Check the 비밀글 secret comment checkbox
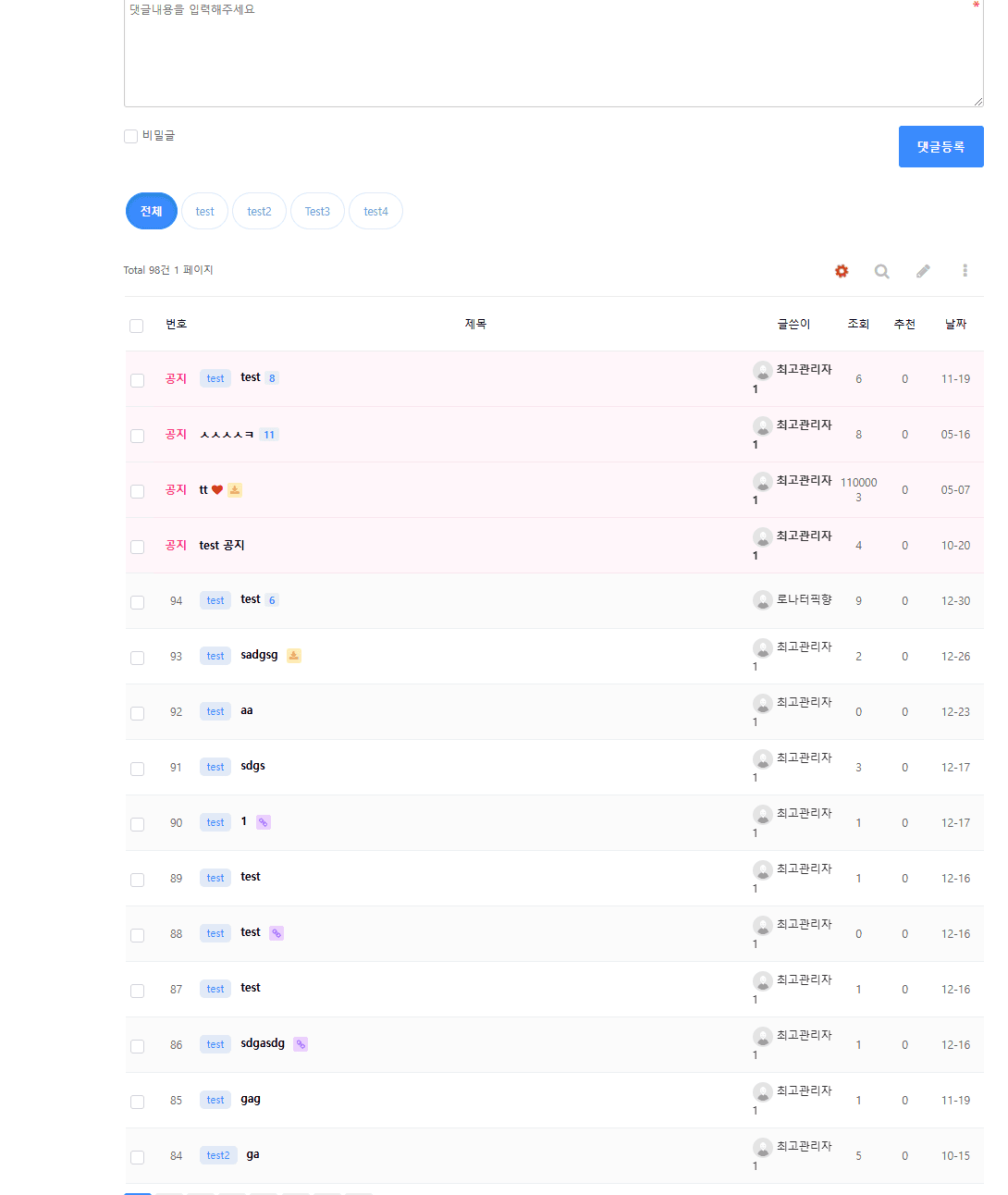Image resolution: width=1008 pixels, height=1195 pixels. point(131,137)
